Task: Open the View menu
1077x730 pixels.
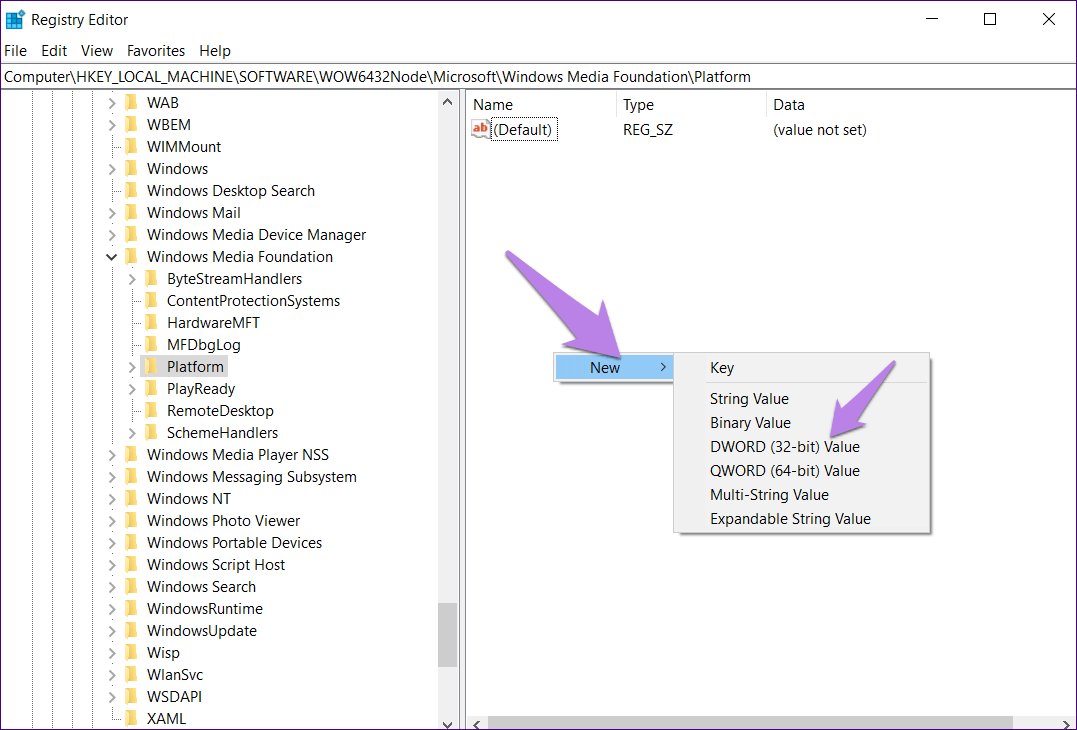Action: pos(97,51)
